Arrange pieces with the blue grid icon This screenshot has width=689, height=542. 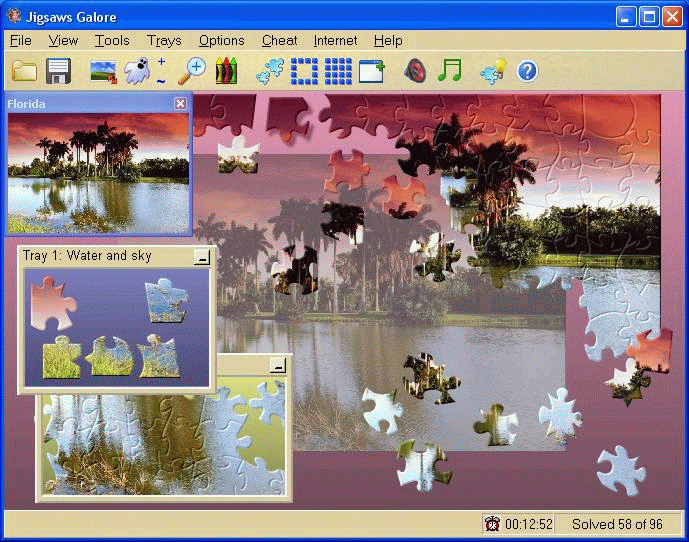click(x=338, y=71)
